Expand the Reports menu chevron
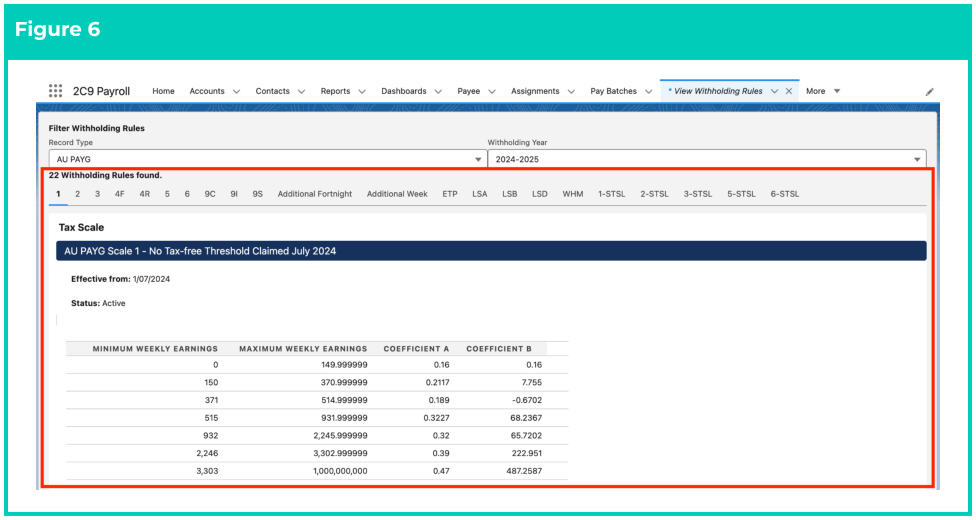The width and height of the screenshot is (976, 520). pyautogui.click(x=362, y=92)
